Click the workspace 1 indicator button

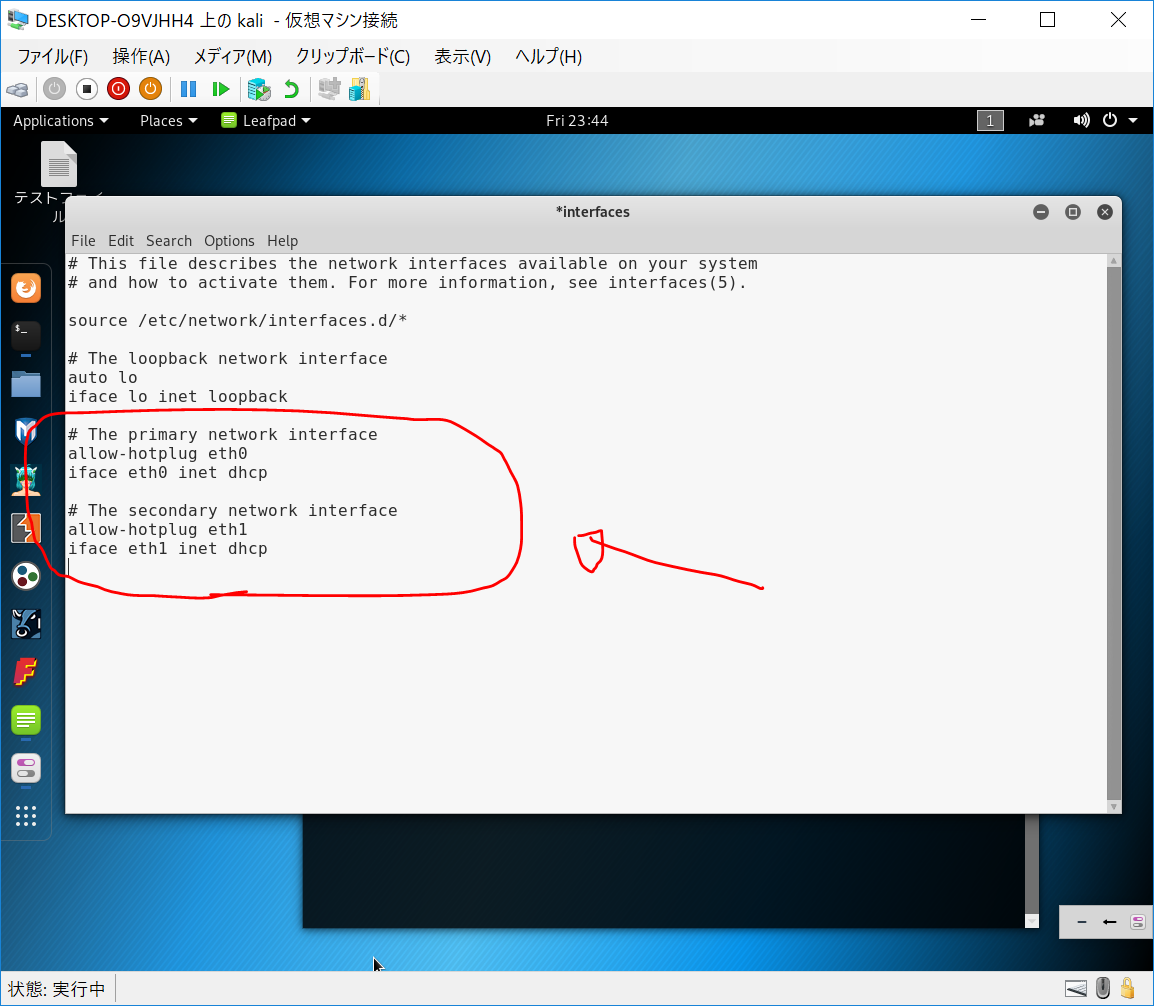989,121
